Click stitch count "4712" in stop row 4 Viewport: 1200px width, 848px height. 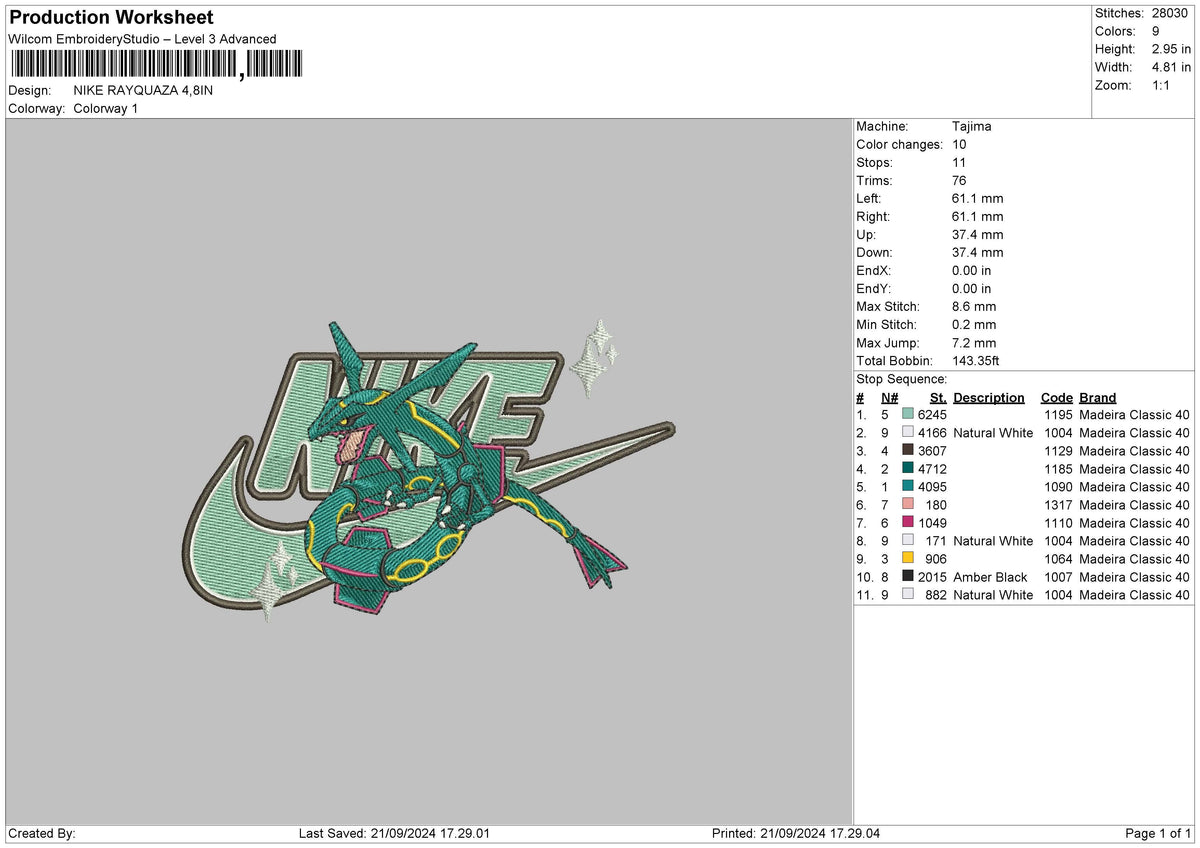[932, 469]
